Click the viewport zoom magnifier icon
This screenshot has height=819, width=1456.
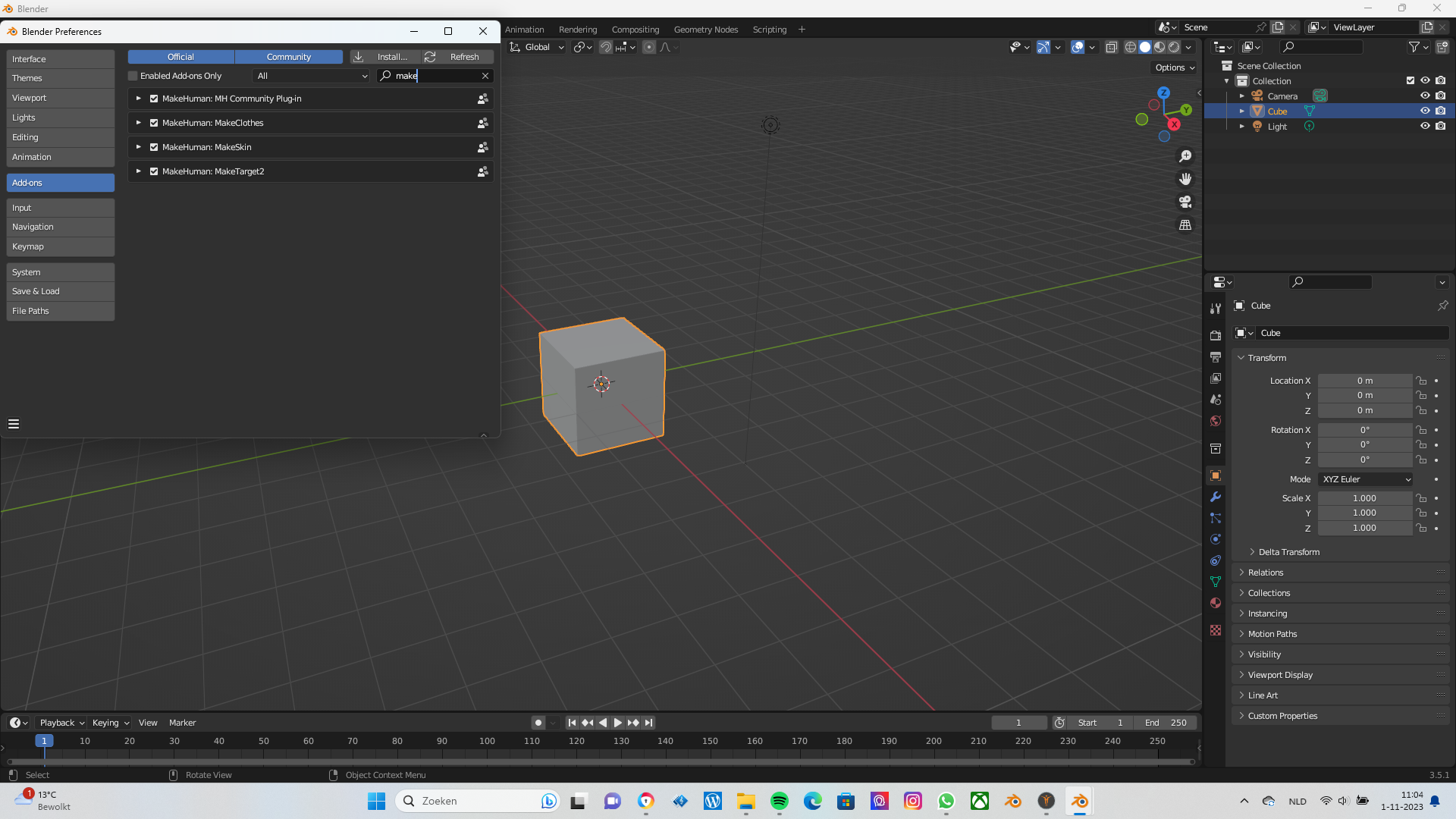tap(1185, 156)
